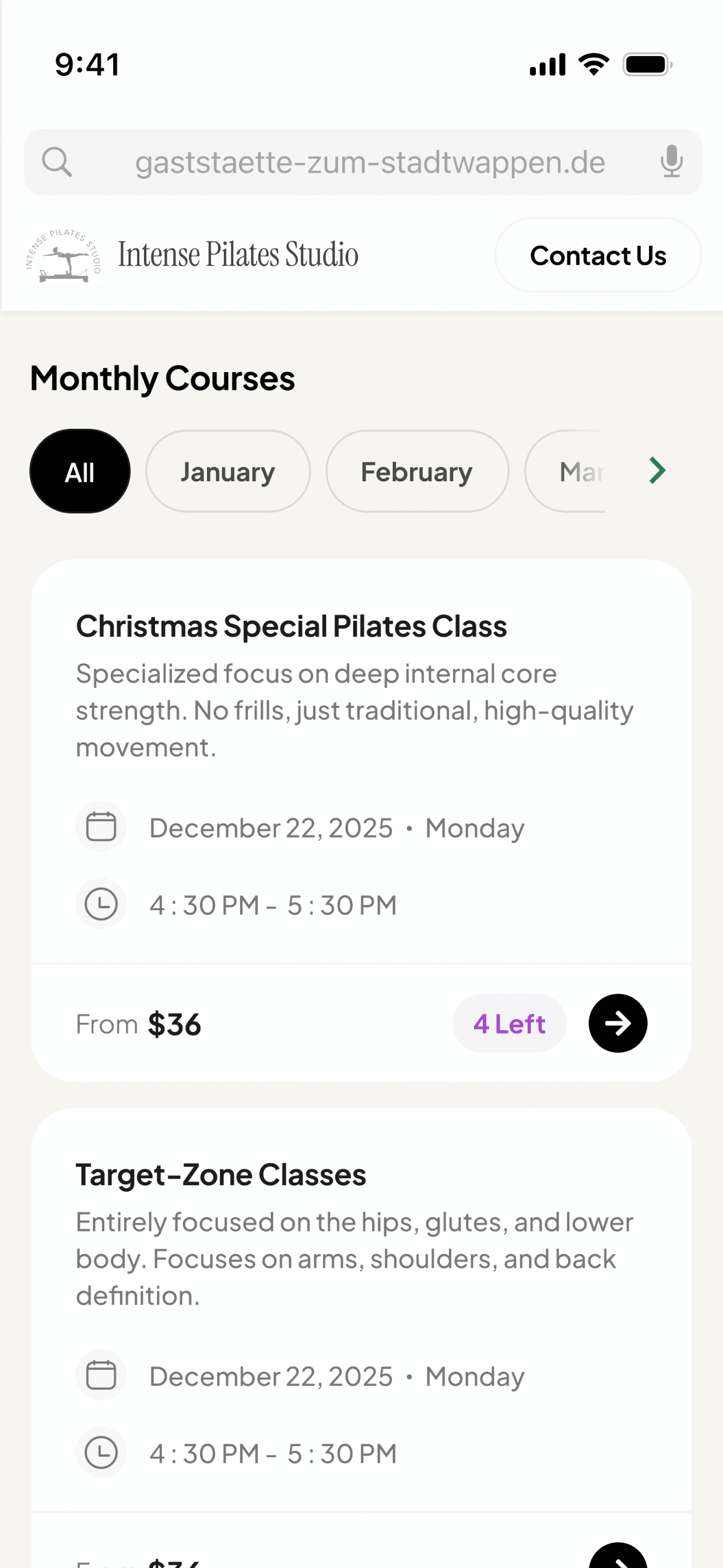Open Target-Zone Classes title
723x1568 pixels.
coord(221,1174)
